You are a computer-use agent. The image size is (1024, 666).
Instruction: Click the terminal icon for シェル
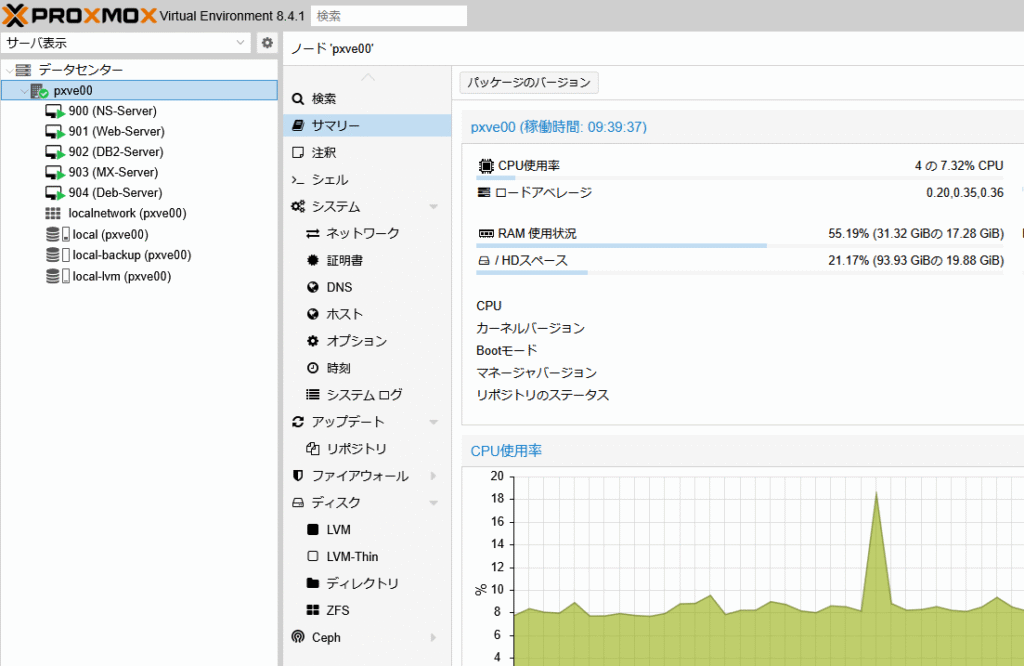click(298, 180)
